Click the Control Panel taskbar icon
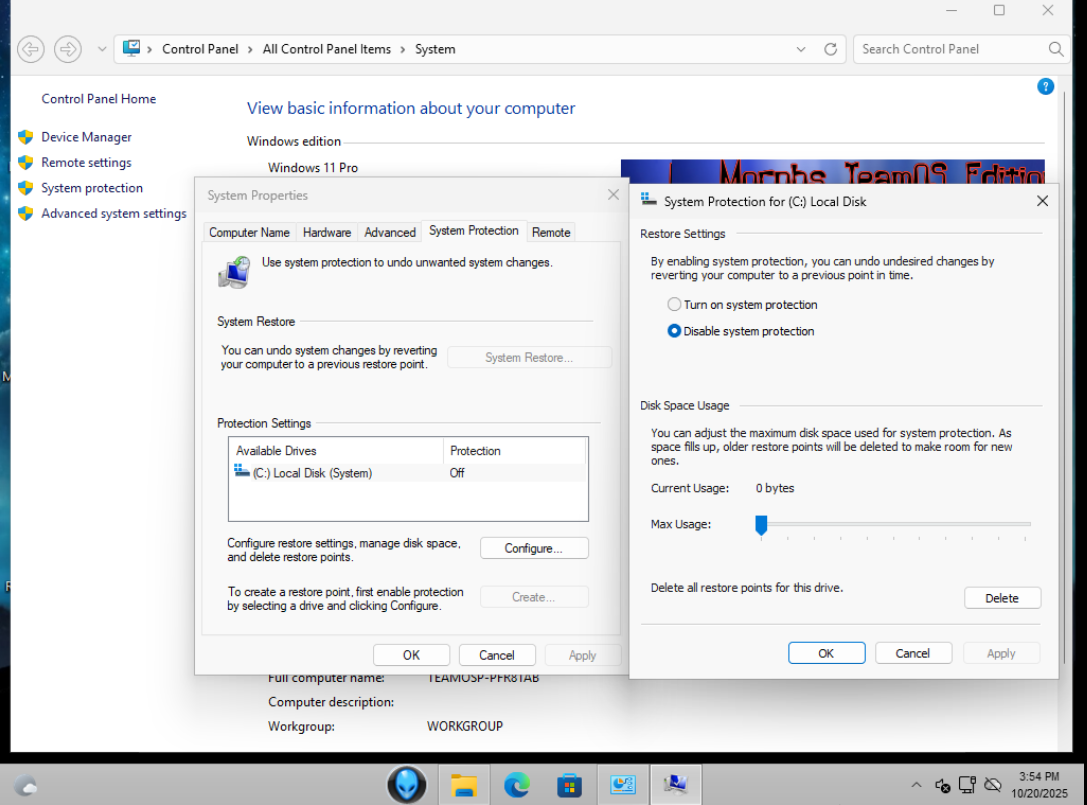1087x805 pixels. 623,786
